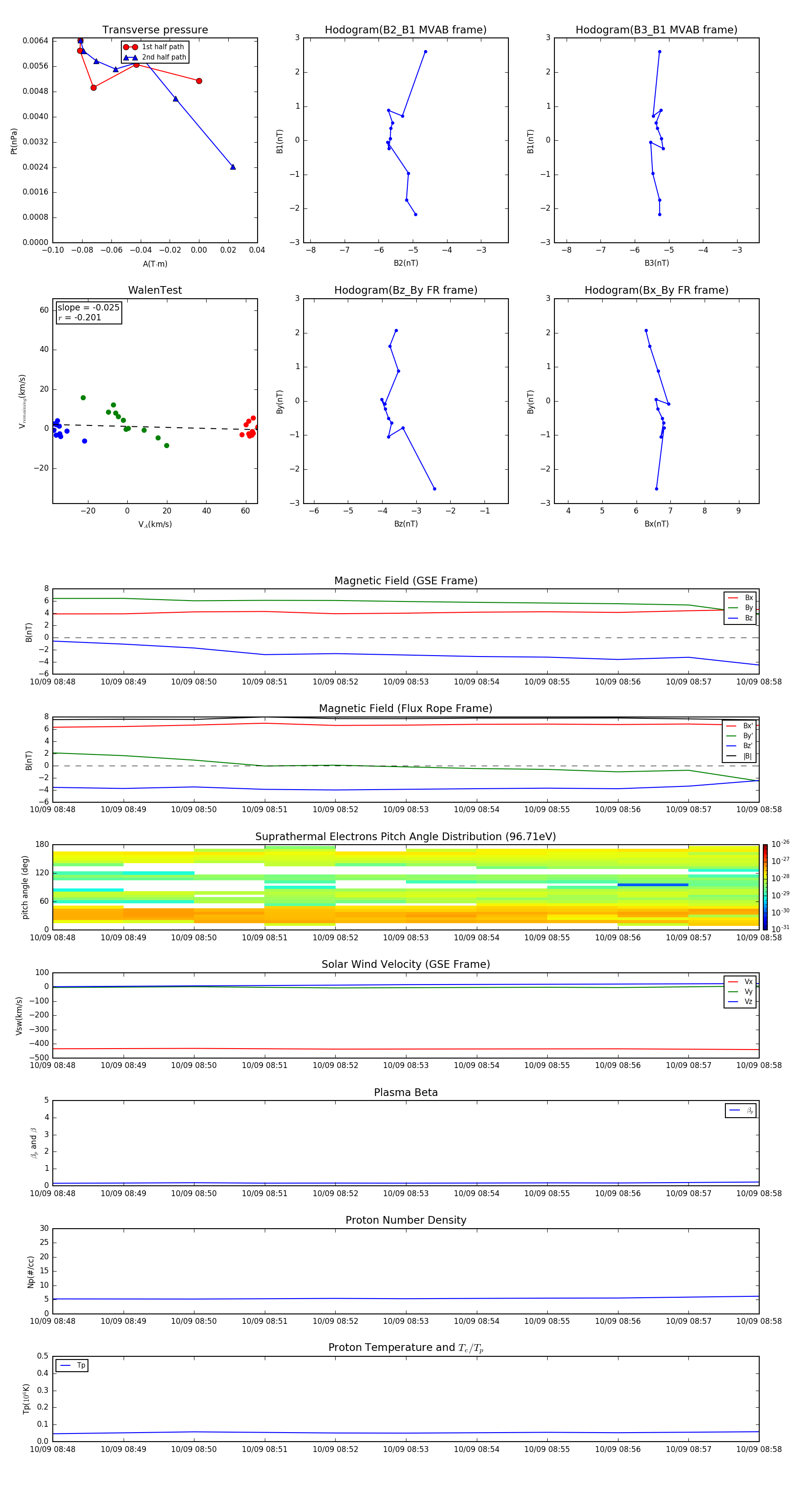Click the topmost point in B2_B1 hodogram
Screen dimensions: 812x1489
click(425, 51)
